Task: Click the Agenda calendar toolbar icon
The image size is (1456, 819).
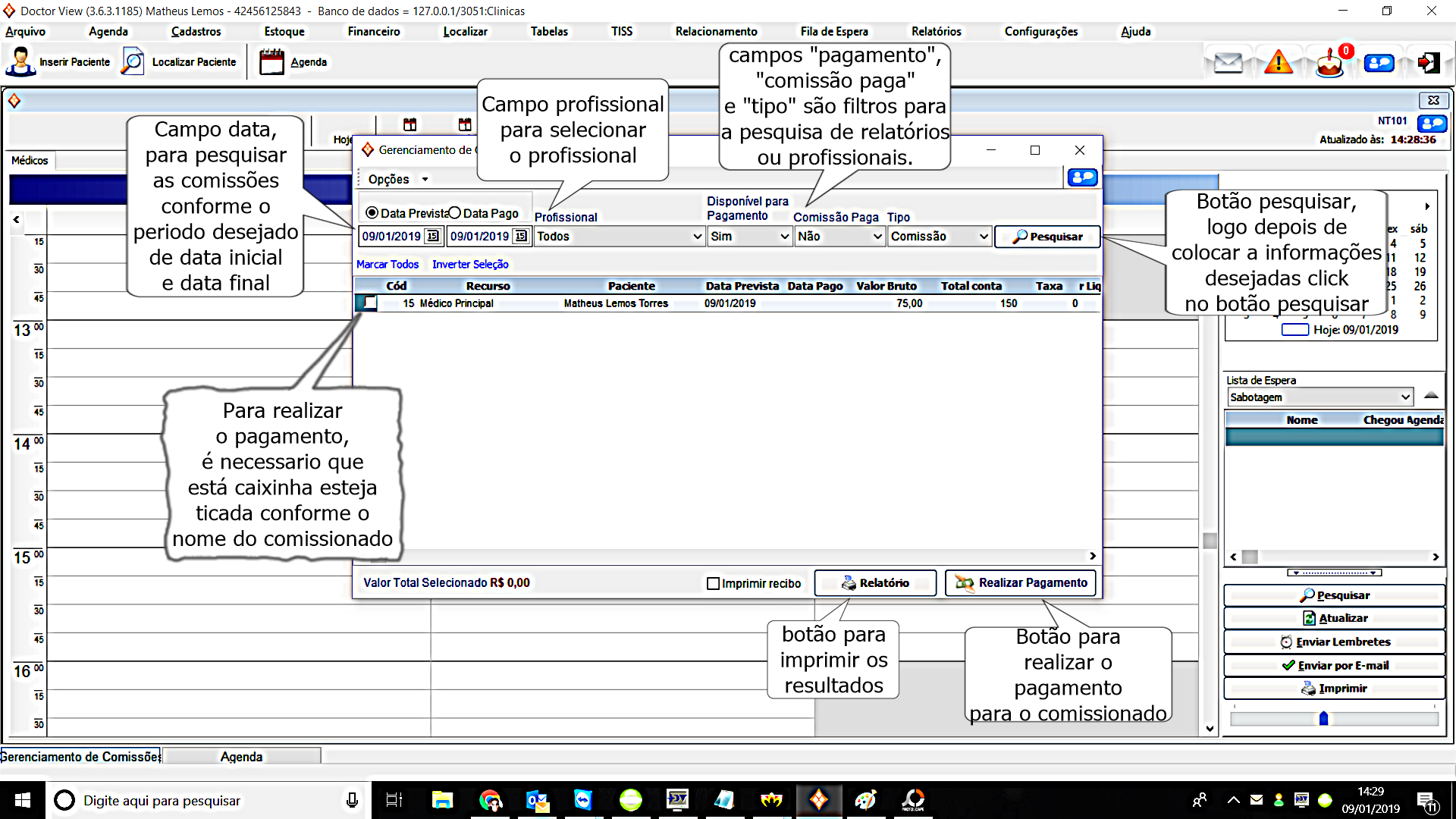Action: (271, 62)
